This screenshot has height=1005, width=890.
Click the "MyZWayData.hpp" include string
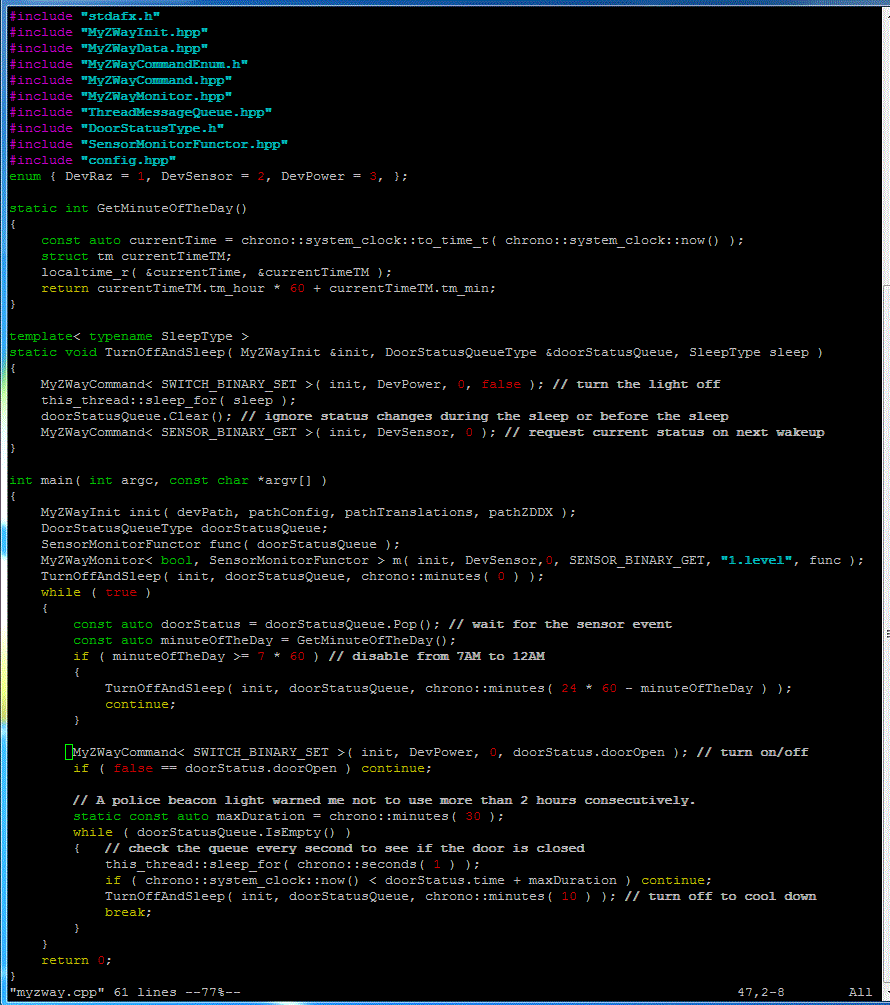coord(144,48)
